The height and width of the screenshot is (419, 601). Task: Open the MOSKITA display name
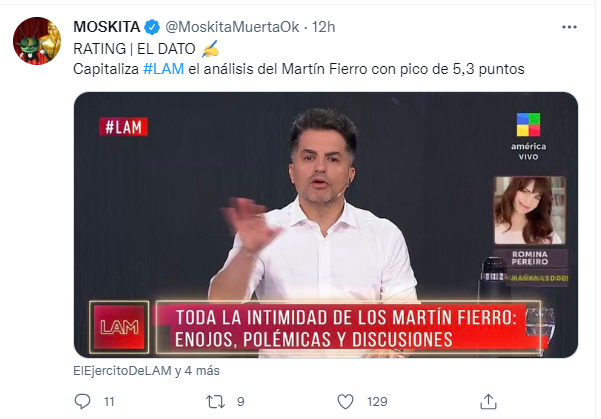[107, 27]
